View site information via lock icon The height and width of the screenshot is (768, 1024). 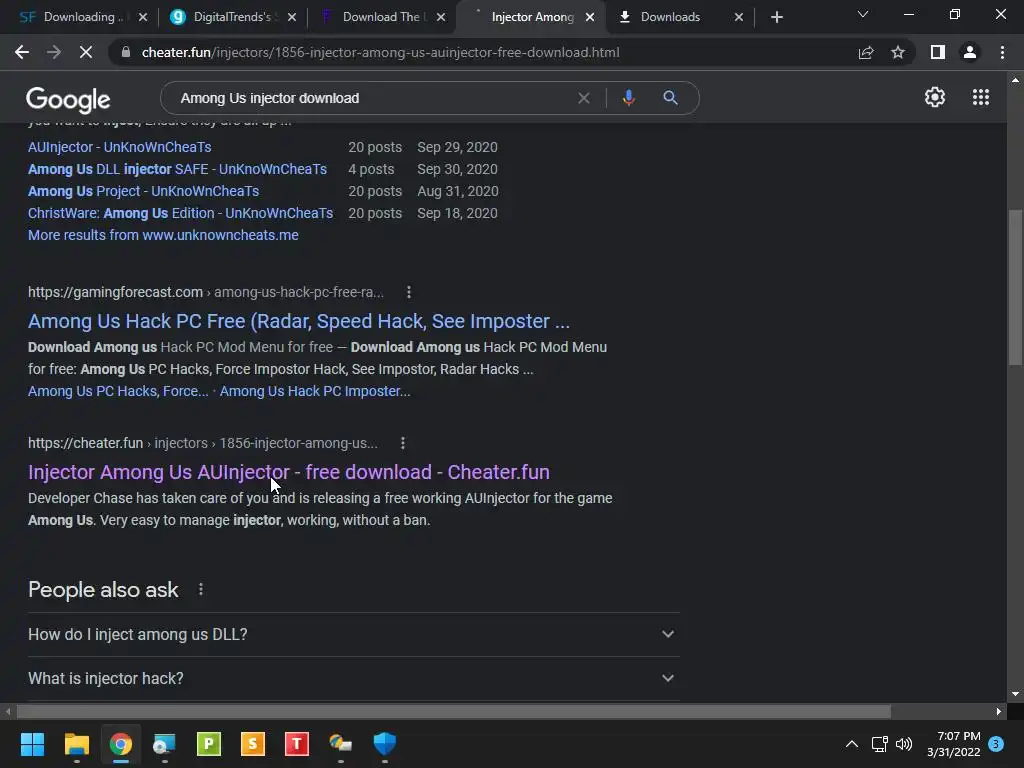(126, 52)
